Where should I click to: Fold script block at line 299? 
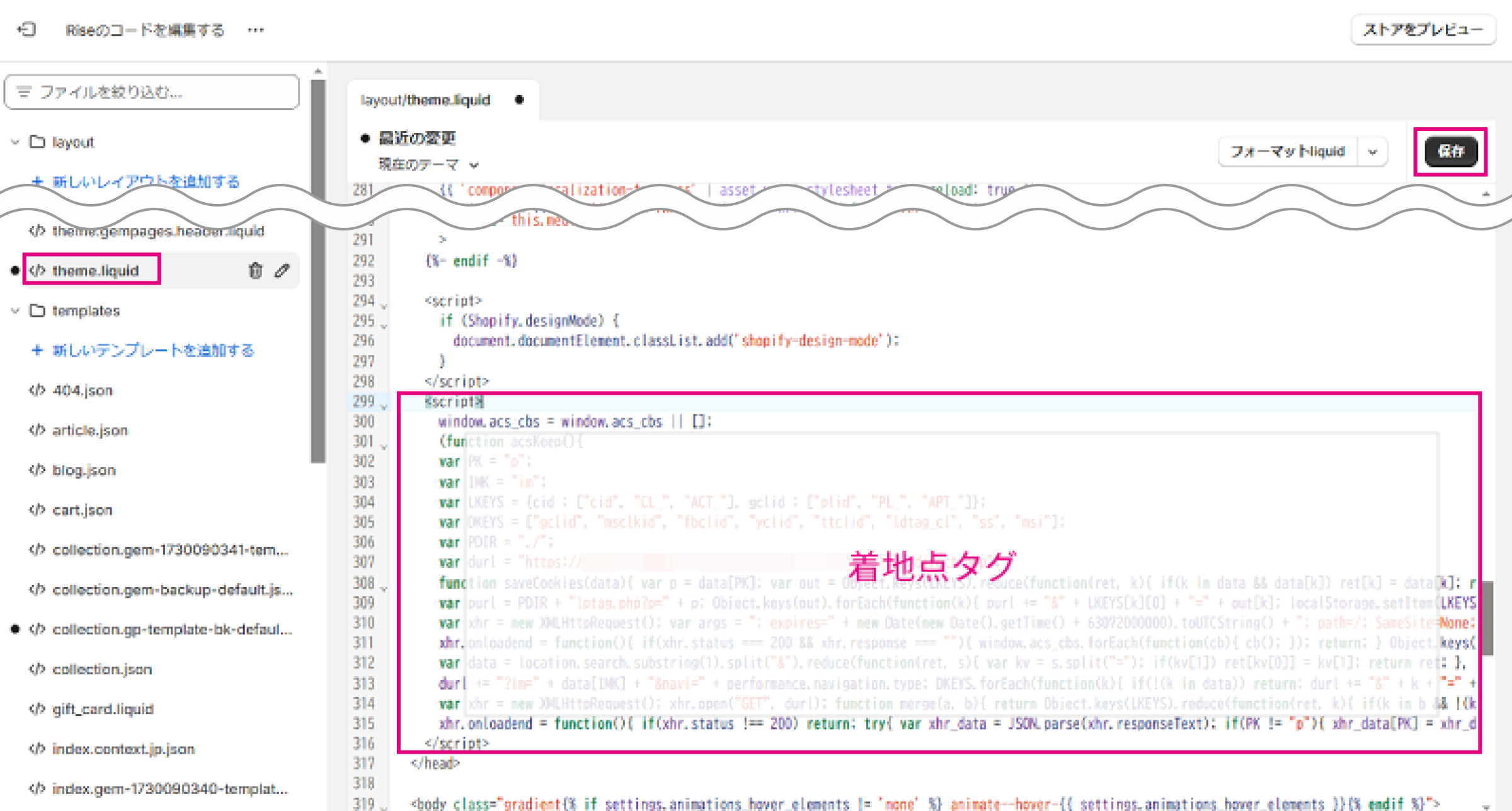(x=384, y=406)
